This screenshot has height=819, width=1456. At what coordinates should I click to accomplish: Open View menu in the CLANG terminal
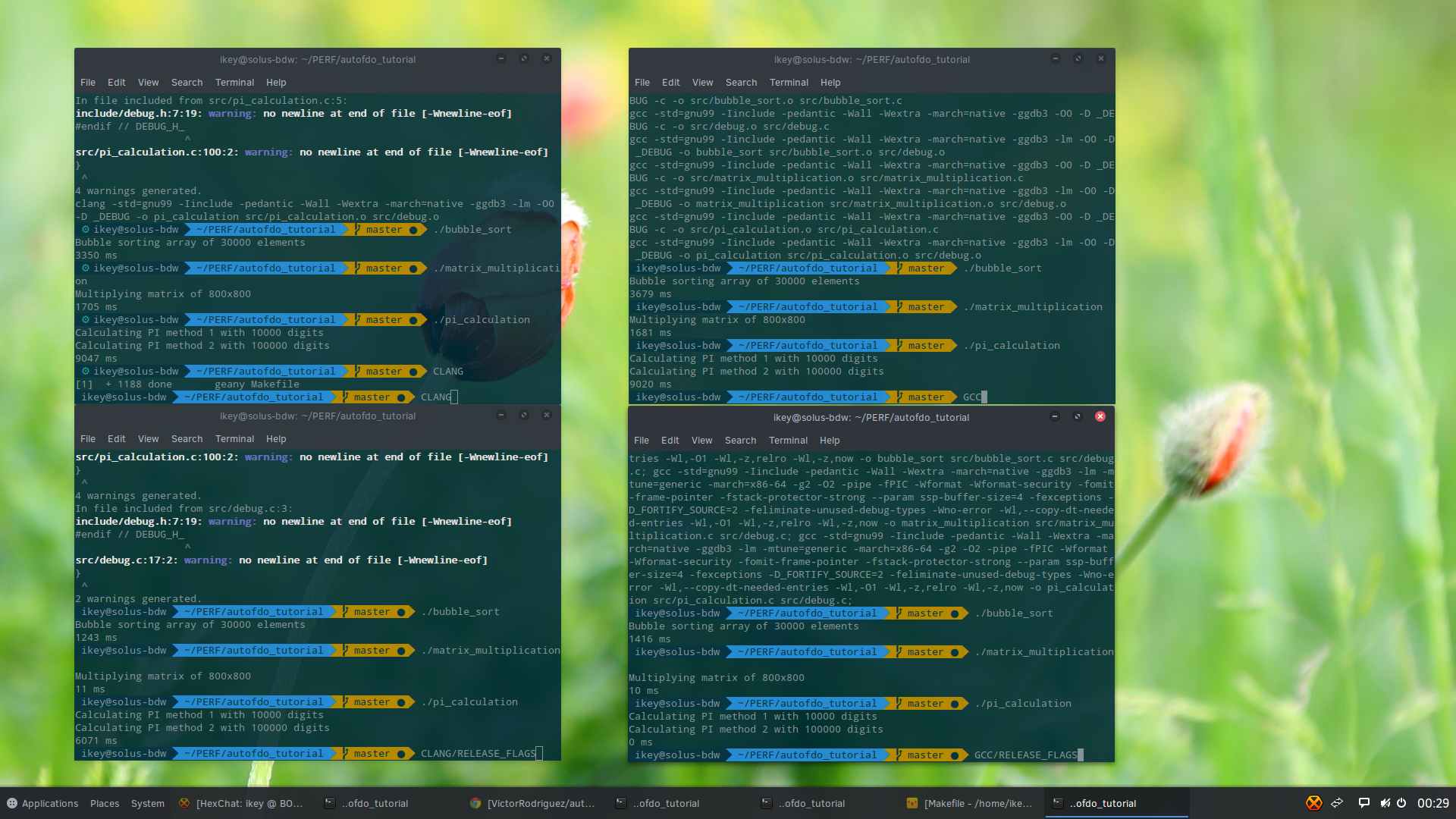coord(148,83)
